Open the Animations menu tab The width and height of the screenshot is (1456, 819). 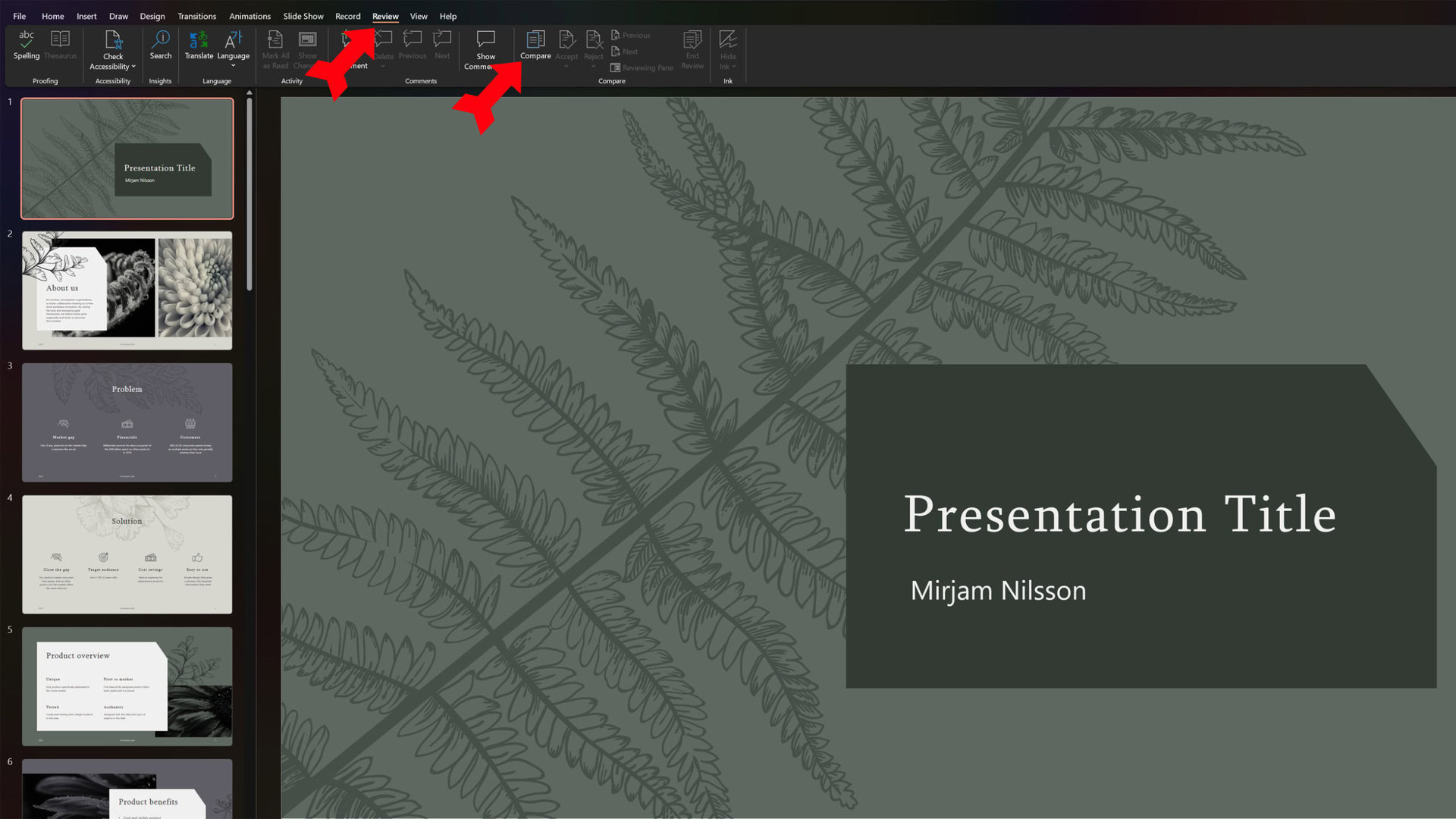250,16
